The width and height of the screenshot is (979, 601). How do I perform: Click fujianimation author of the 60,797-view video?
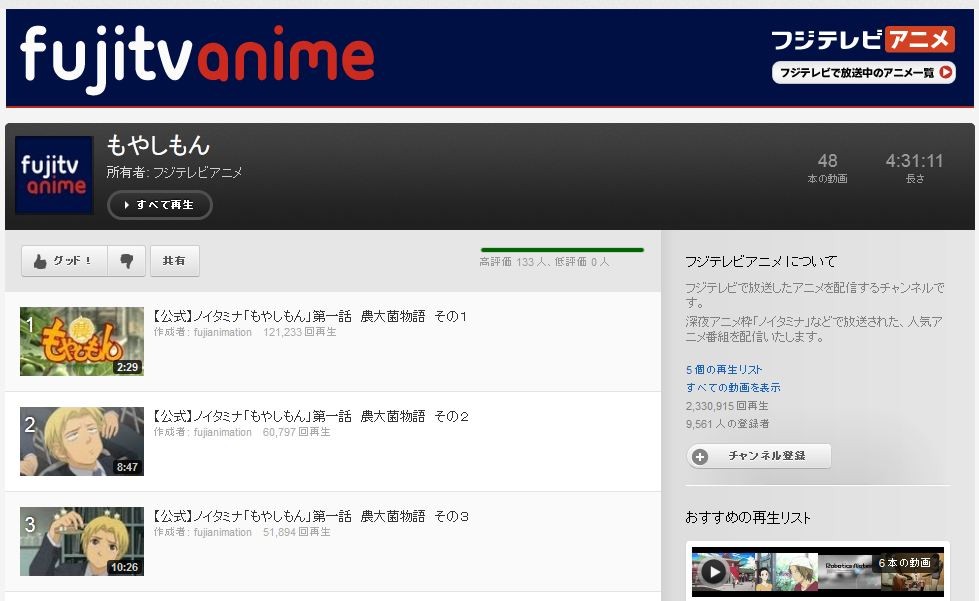click(x=222, y=432)
